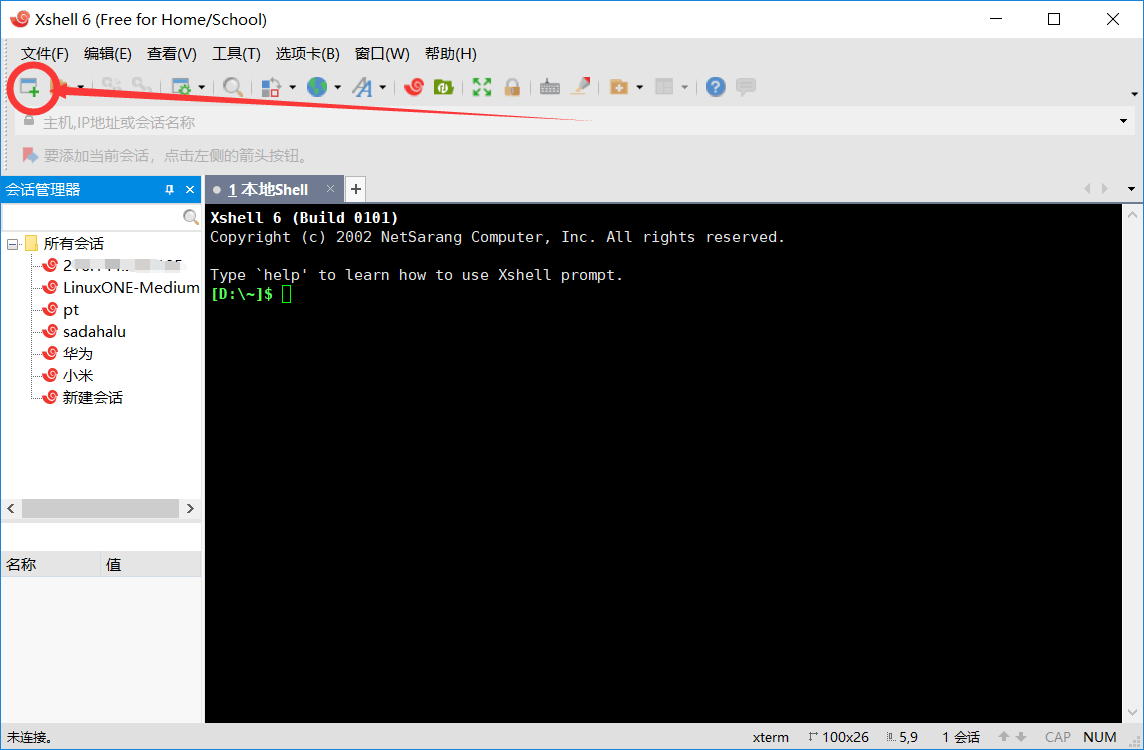Toggle full screen mode icon

tap(482, 87)
